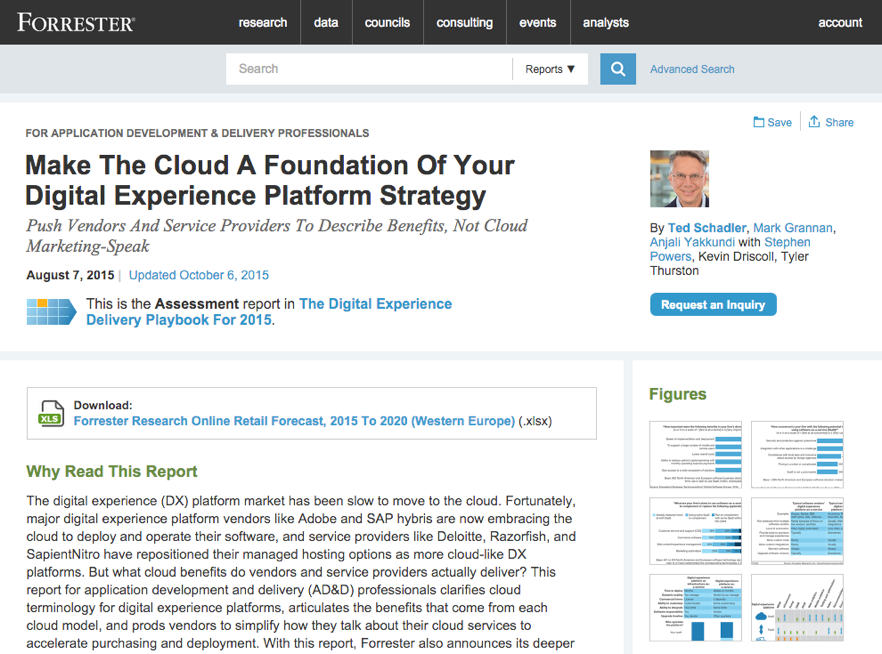Click the Why Read This Report heading
This screenshot has height=654, width=882.
pos(112,471)
